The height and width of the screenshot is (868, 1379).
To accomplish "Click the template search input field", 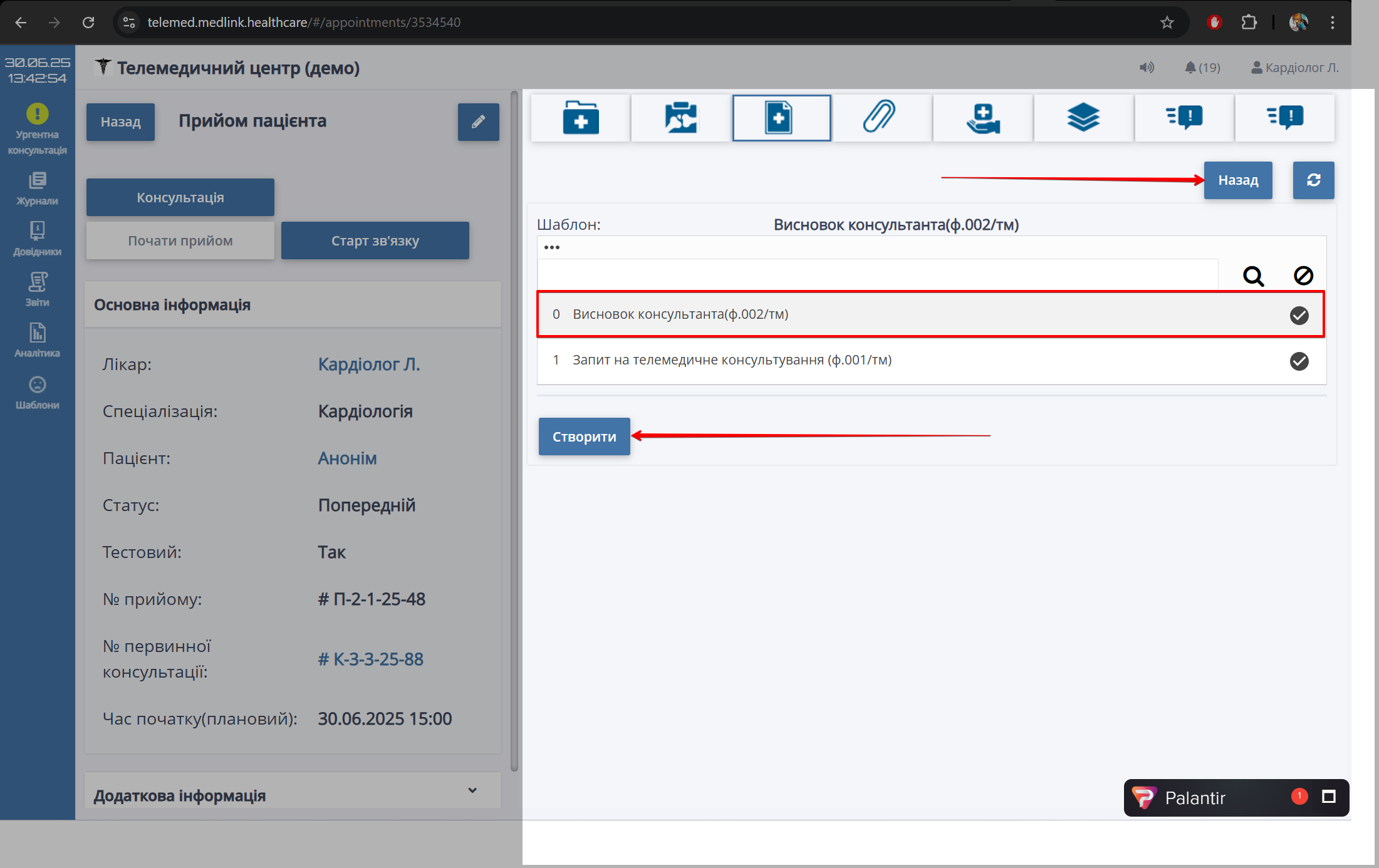I will coord(877,274).
